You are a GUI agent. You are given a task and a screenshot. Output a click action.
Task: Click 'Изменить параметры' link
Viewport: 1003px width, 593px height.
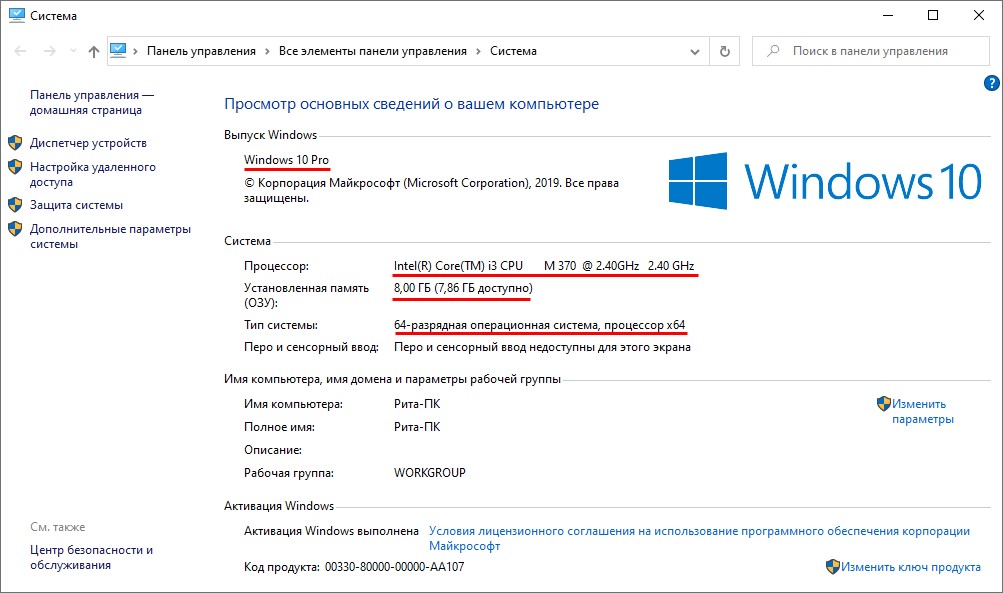[x=922, y=411]
